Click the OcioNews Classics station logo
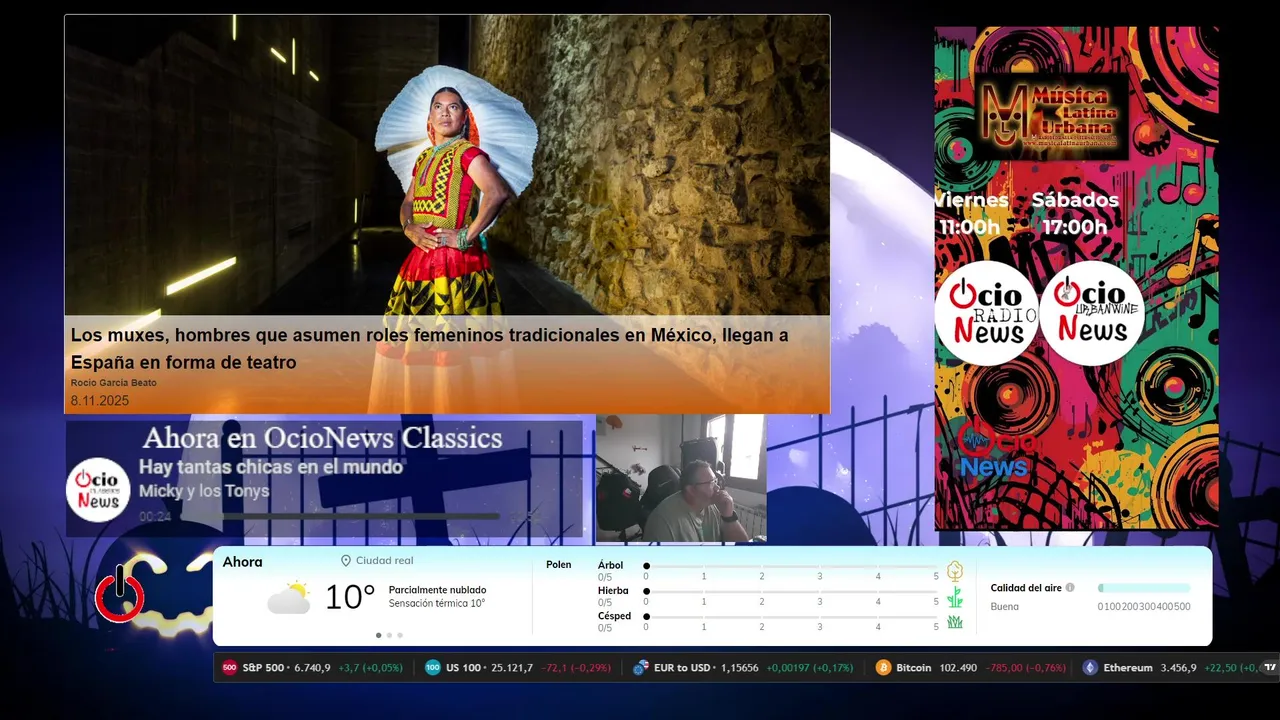 click(98, 489)
